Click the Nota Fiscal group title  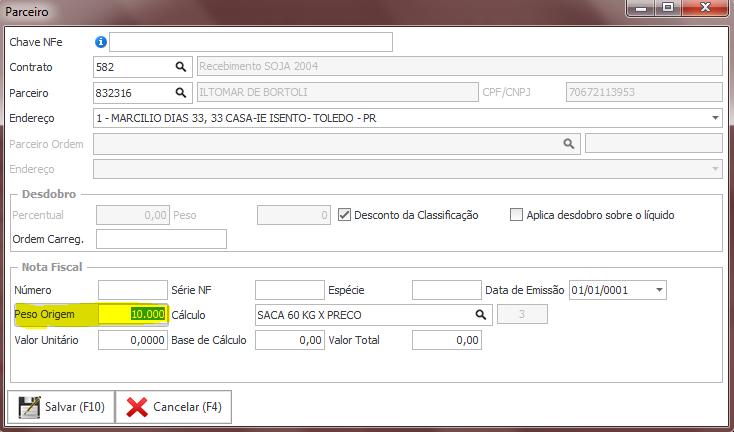(52, 267)
